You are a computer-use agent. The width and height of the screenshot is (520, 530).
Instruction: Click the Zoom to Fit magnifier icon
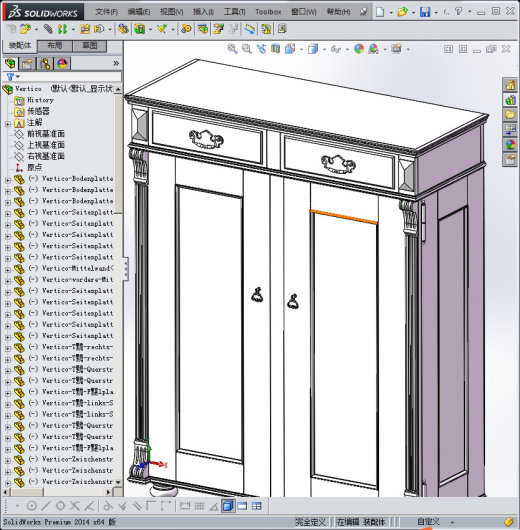coord(232,49)
